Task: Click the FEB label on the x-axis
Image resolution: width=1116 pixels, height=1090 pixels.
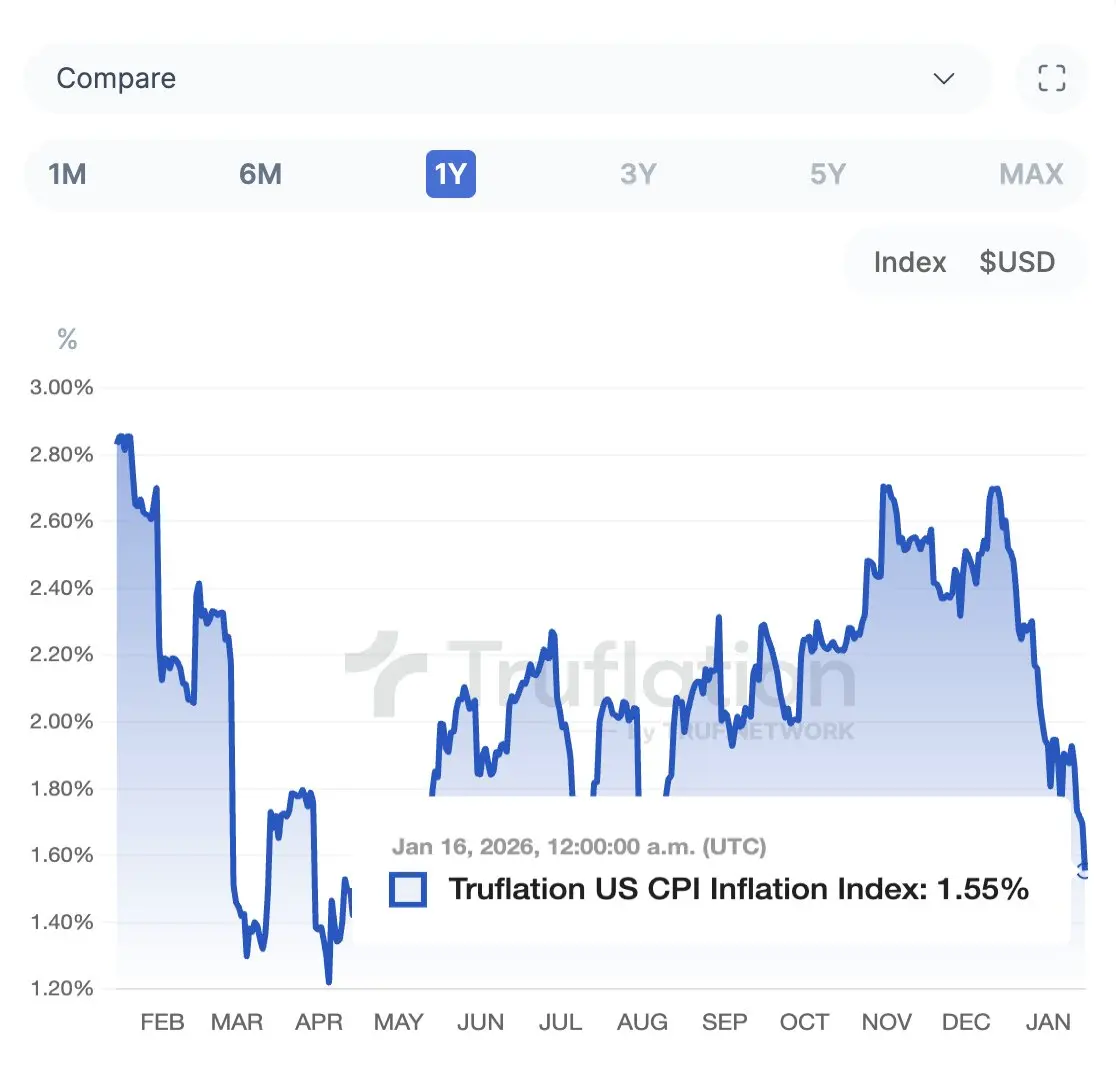Action: [162, 1022]
